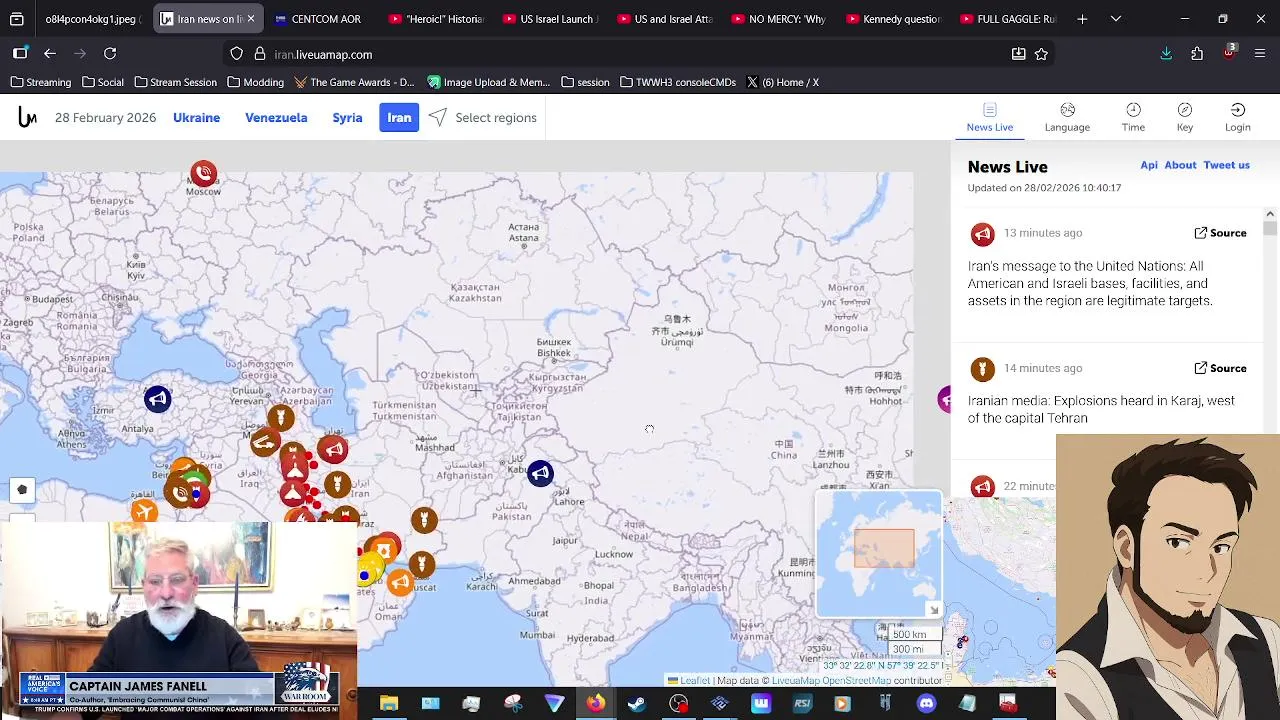
Task: Click the news feed scrollbar thumb
Action: coord(1270,229)
